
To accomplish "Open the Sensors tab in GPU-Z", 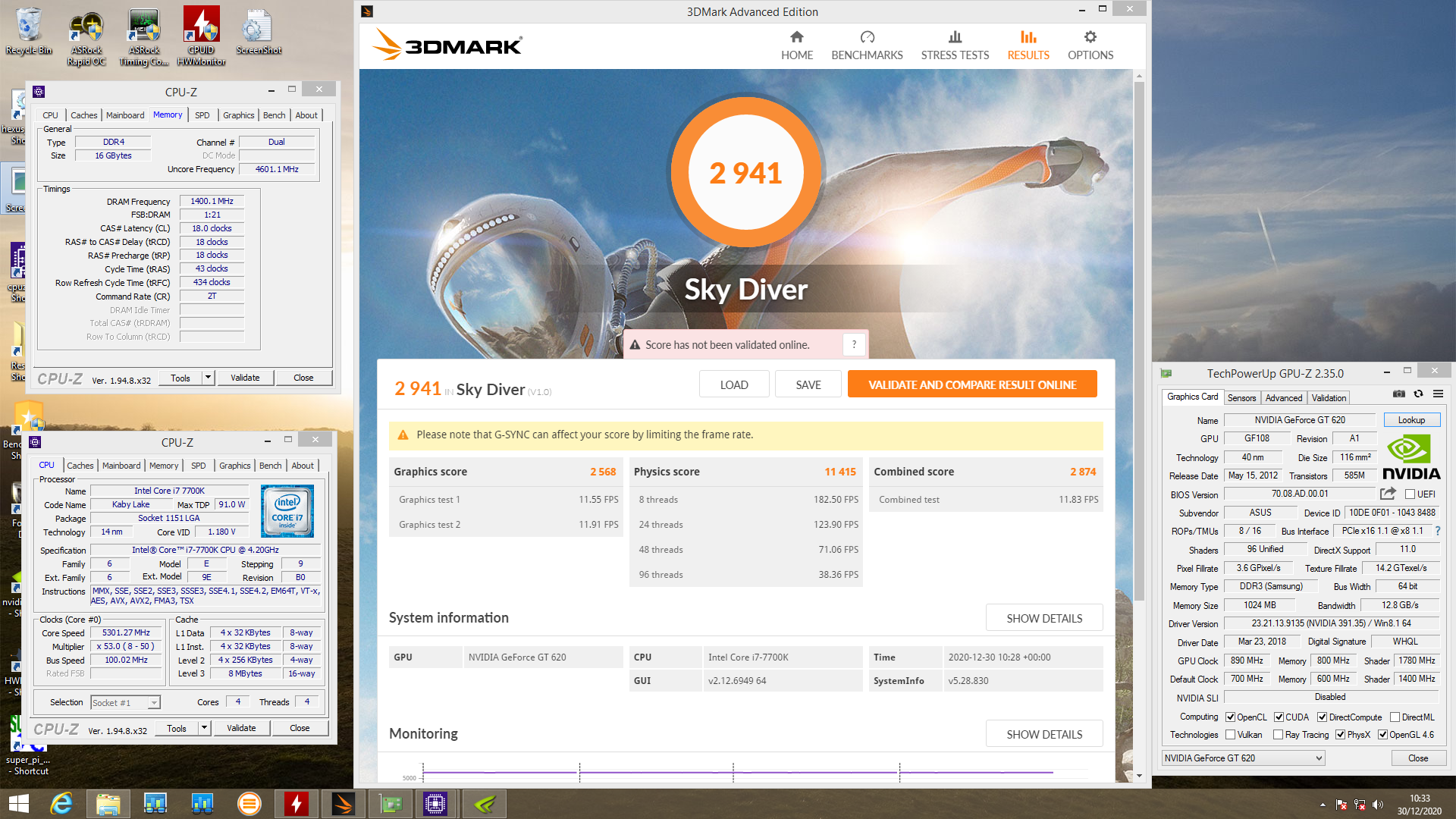I will point(1241,397).
